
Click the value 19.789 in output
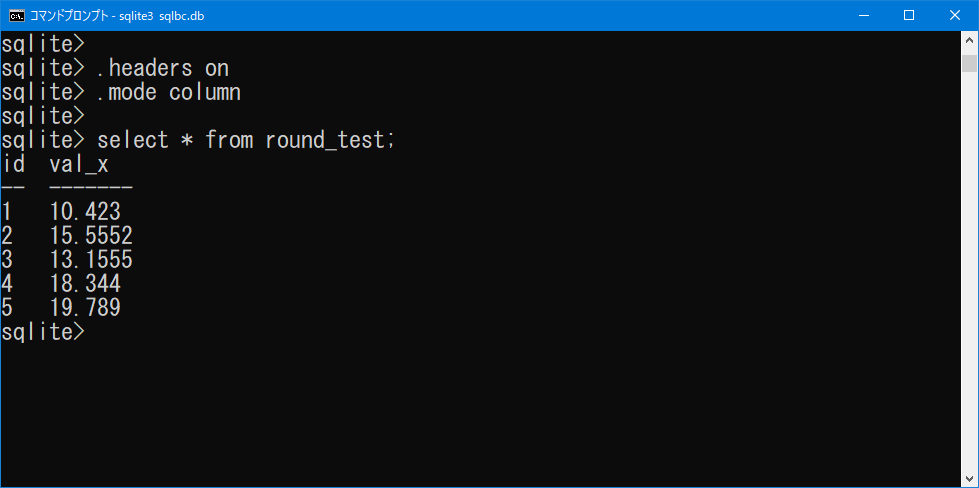pos(85,308)
